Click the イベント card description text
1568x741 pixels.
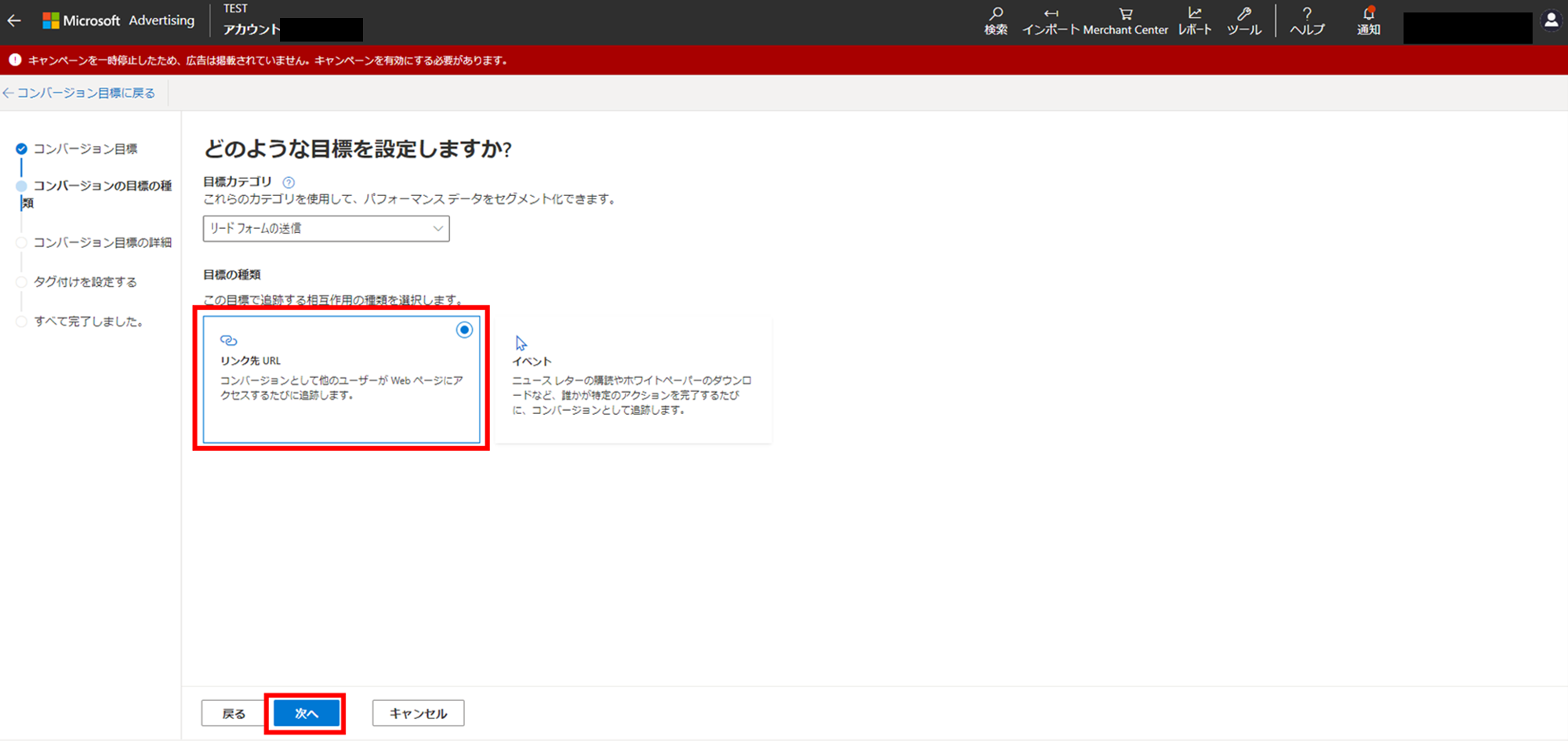click(632, 395)
